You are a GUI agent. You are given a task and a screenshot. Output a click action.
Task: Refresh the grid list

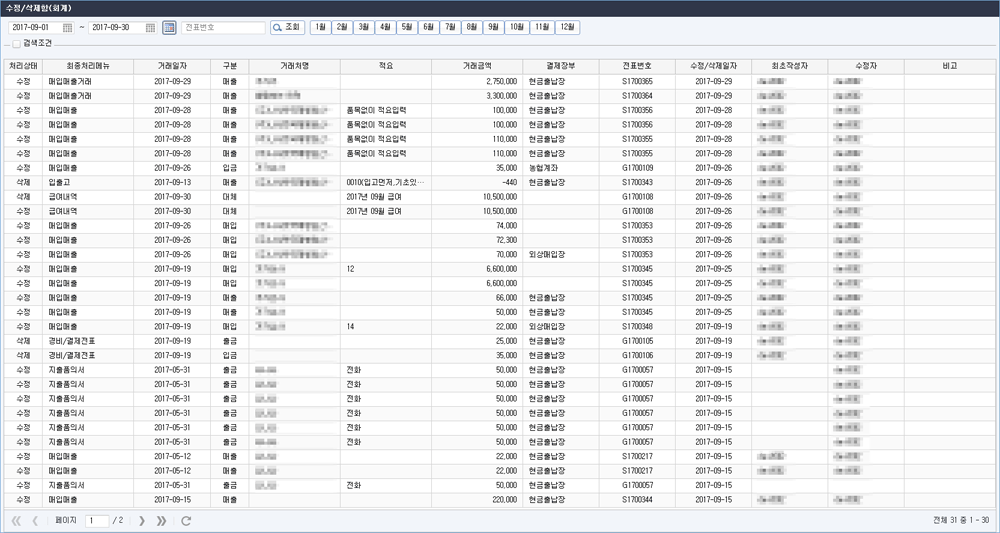click(x=186, y=521)
